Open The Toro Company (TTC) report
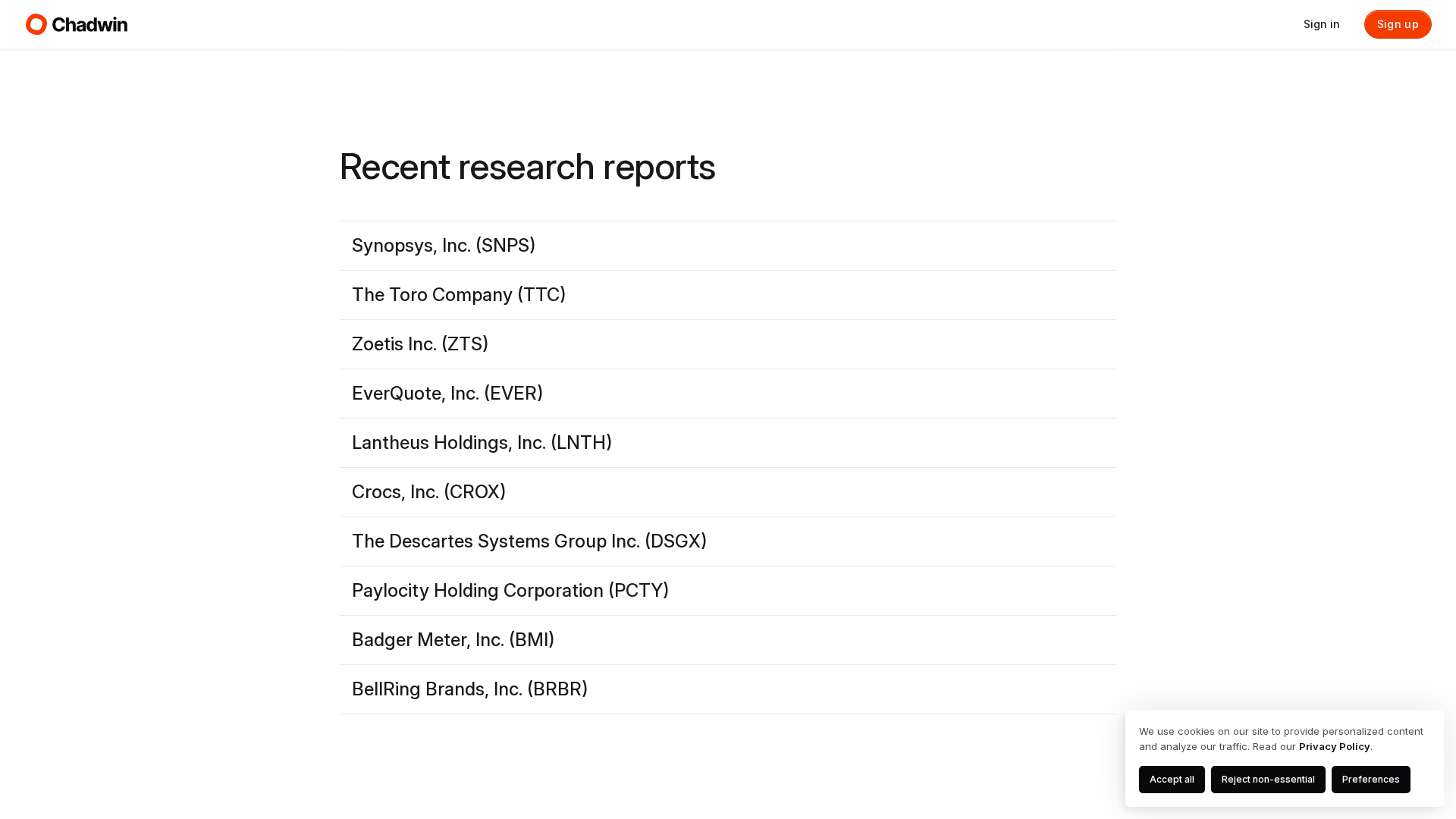The image size is (1456, 819). (459, 295)
